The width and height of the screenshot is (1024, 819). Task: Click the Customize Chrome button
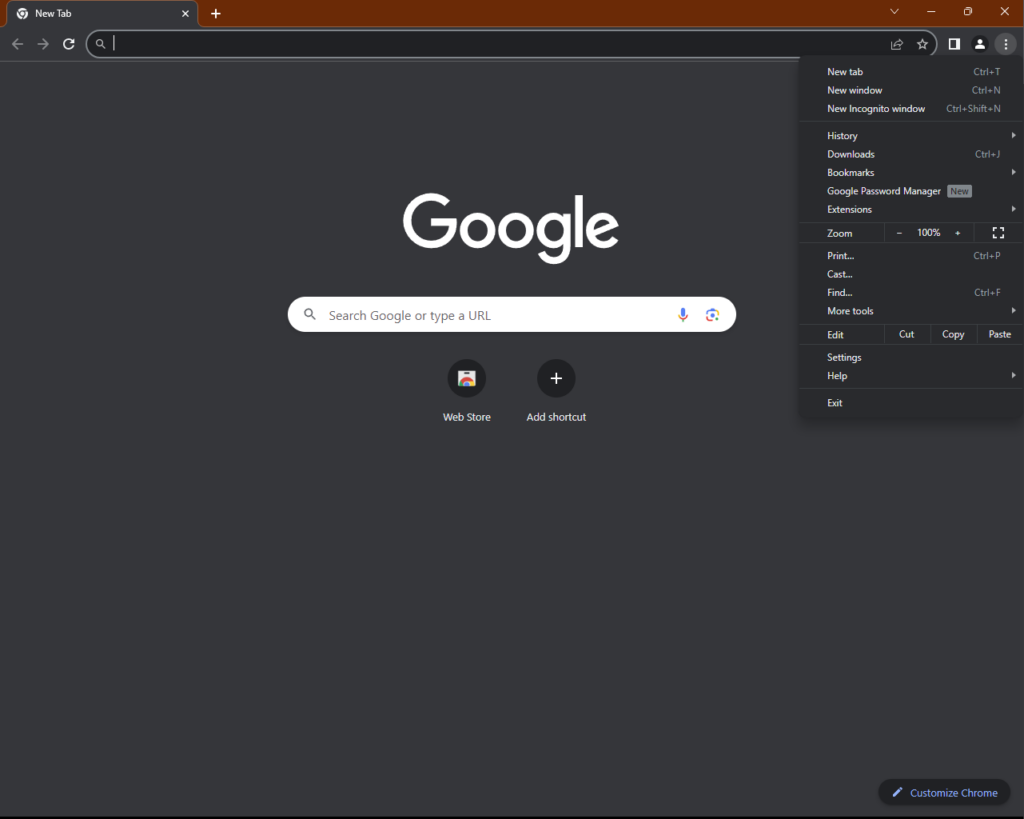coord(943,792)
